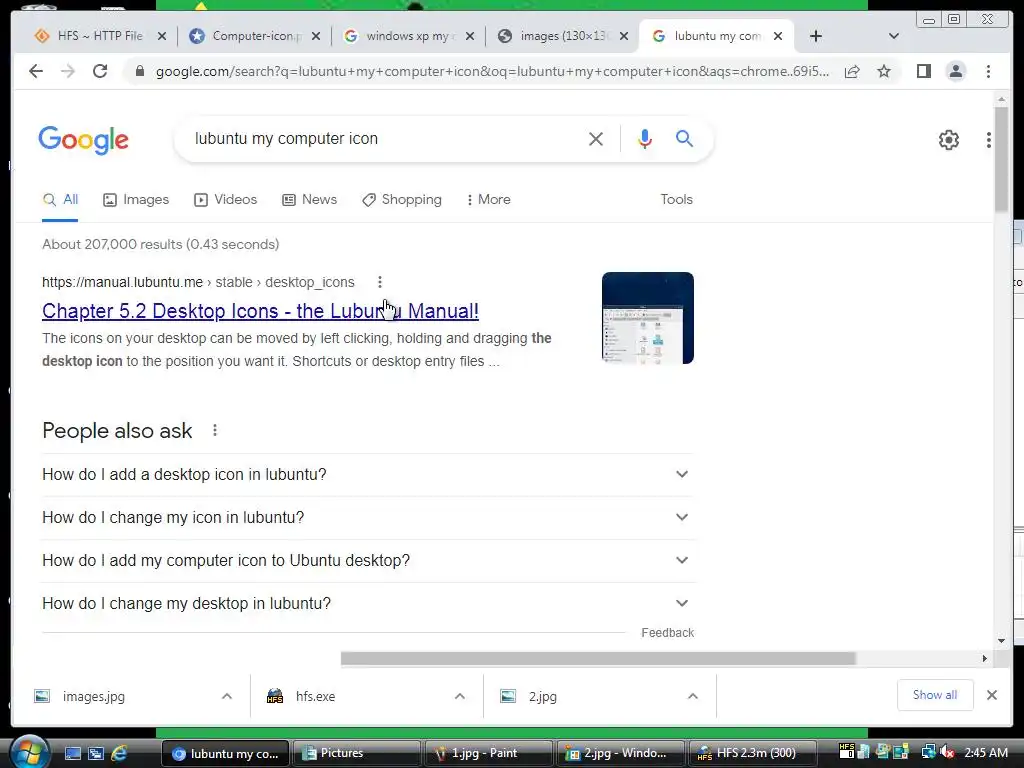Select the News search filter

[310, 200]
